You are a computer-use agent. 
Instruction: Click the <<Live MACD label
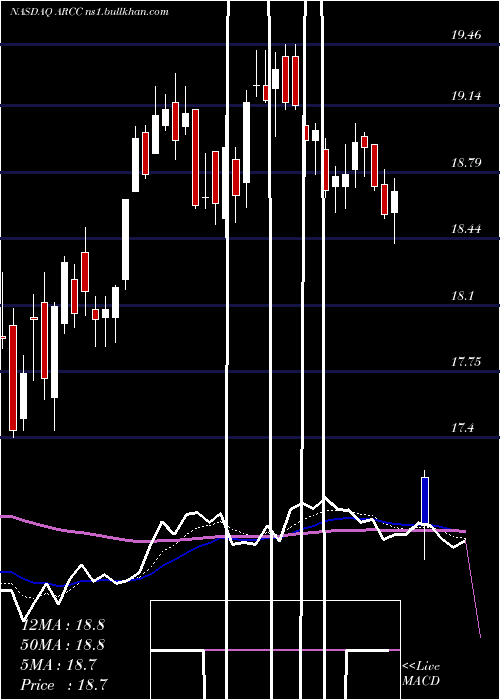tap(421, 673)
